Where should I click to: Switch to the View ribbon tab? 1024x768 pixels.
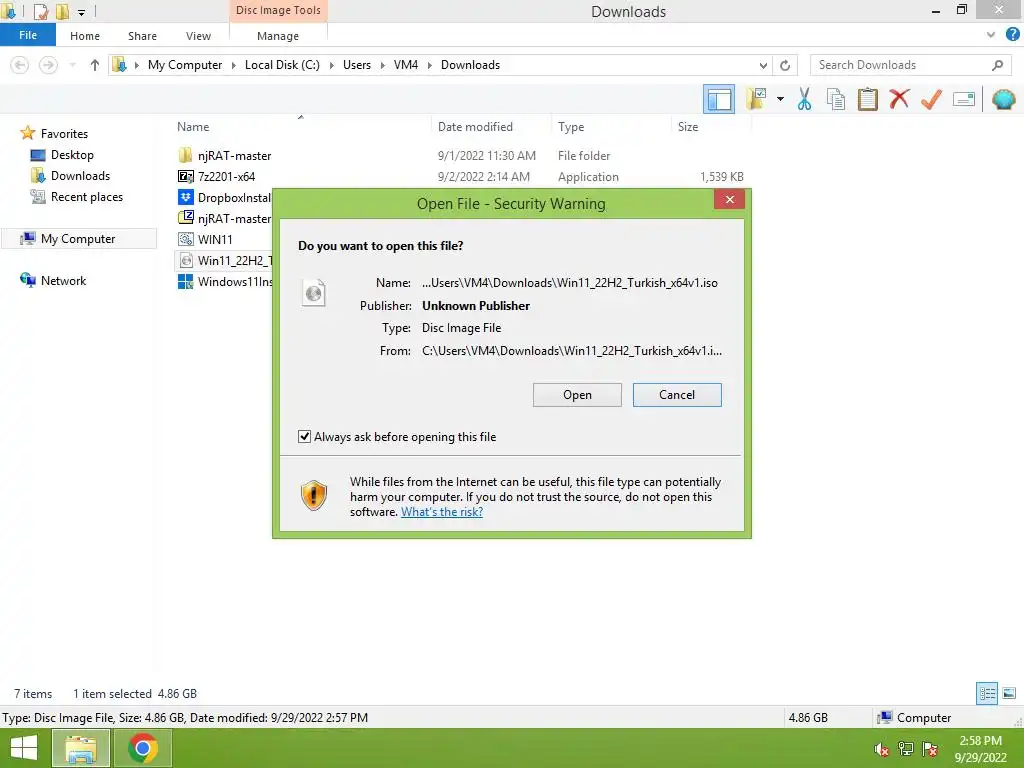(198, 36)
